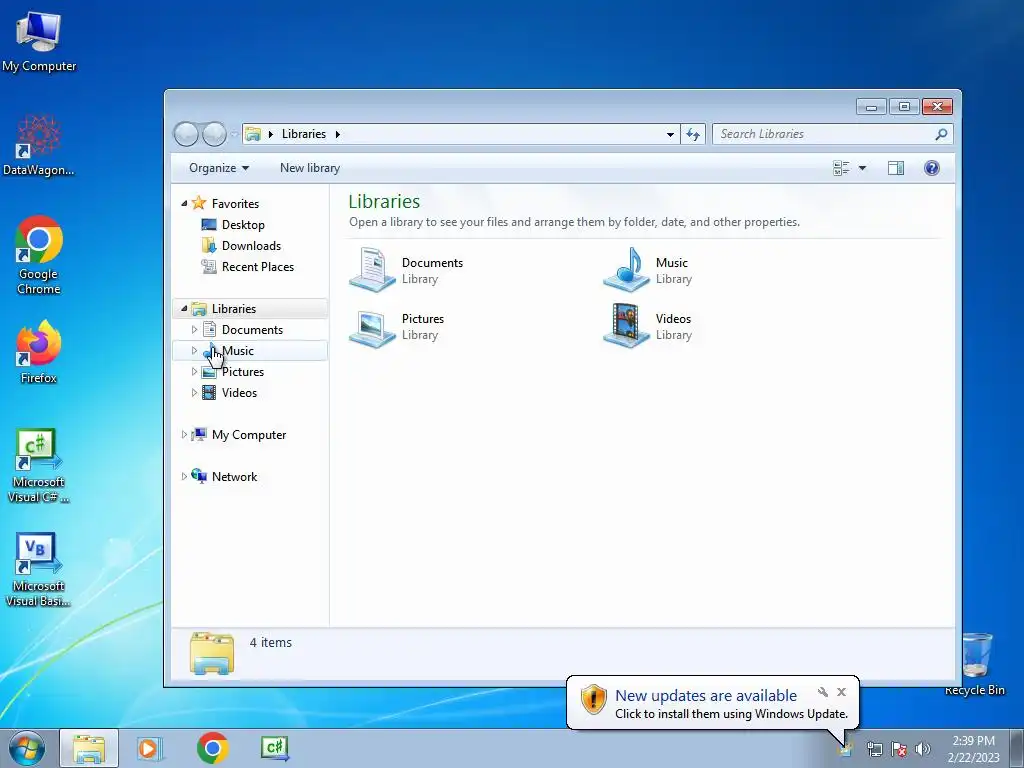This screenshot has width=1024, height=768.
Task: Select Videos in navigation tree
Action: [239, 392]
